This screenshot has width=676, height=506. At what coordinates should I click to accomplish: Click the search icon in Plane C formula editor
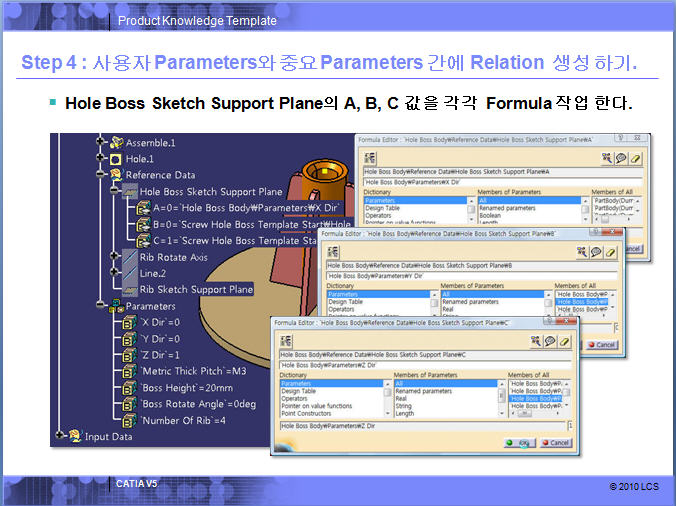tap(533, 341)
